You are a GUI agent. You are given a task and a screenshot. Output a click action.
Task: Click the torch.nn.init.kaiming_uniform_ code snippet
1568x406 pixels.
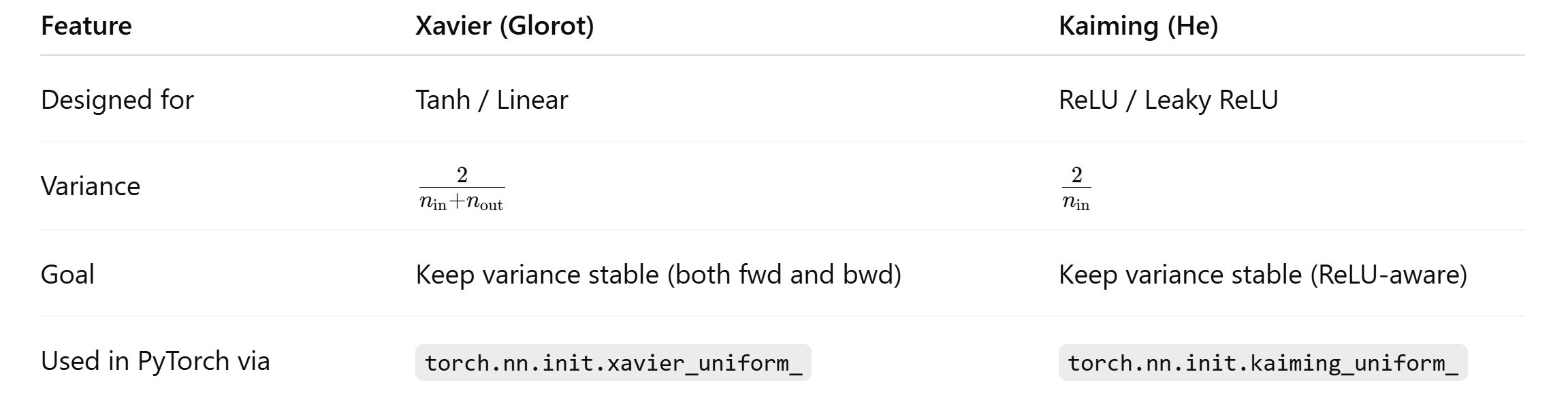[1262, 363]
